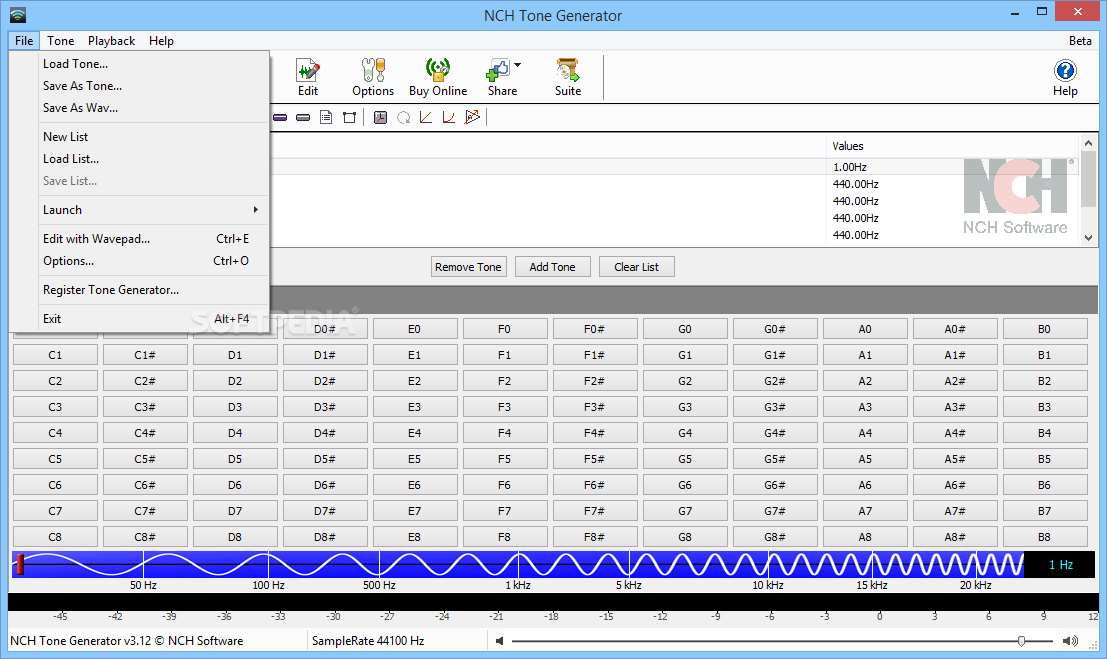Screen dimensions: 1107x659
Task: Choose Save As Wav... menu entry
Action: (x=152, y=107)
